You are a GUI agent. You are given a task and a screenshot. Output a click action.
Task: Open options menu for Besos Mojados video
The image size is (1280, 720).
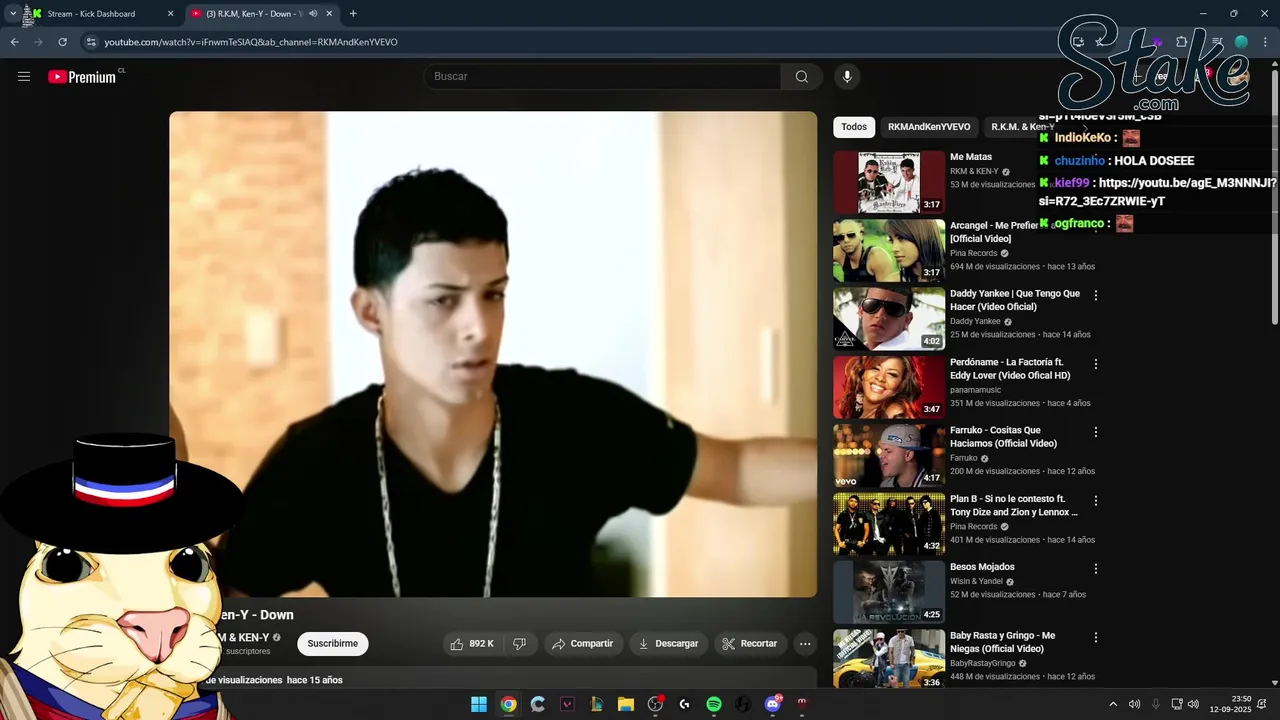pyautogui.click(x=1096, y=569)
